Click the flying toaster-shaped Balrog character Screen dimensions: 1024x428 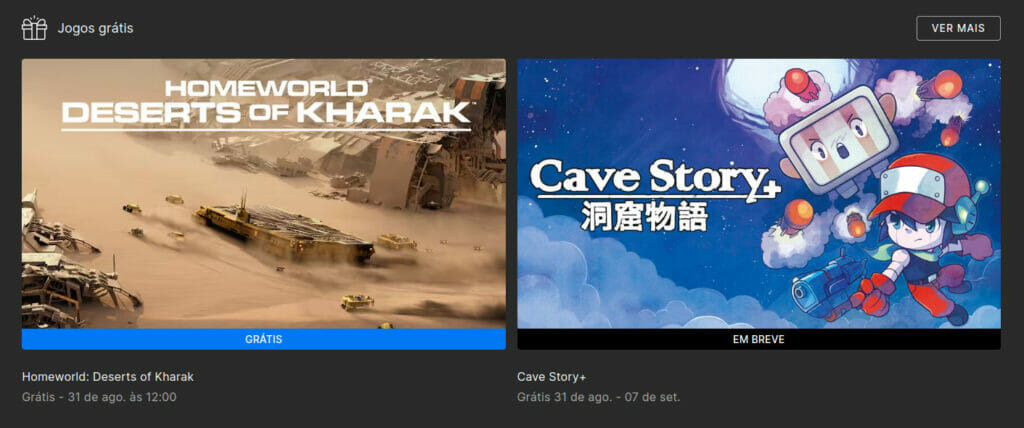click(x=831, y=139)
